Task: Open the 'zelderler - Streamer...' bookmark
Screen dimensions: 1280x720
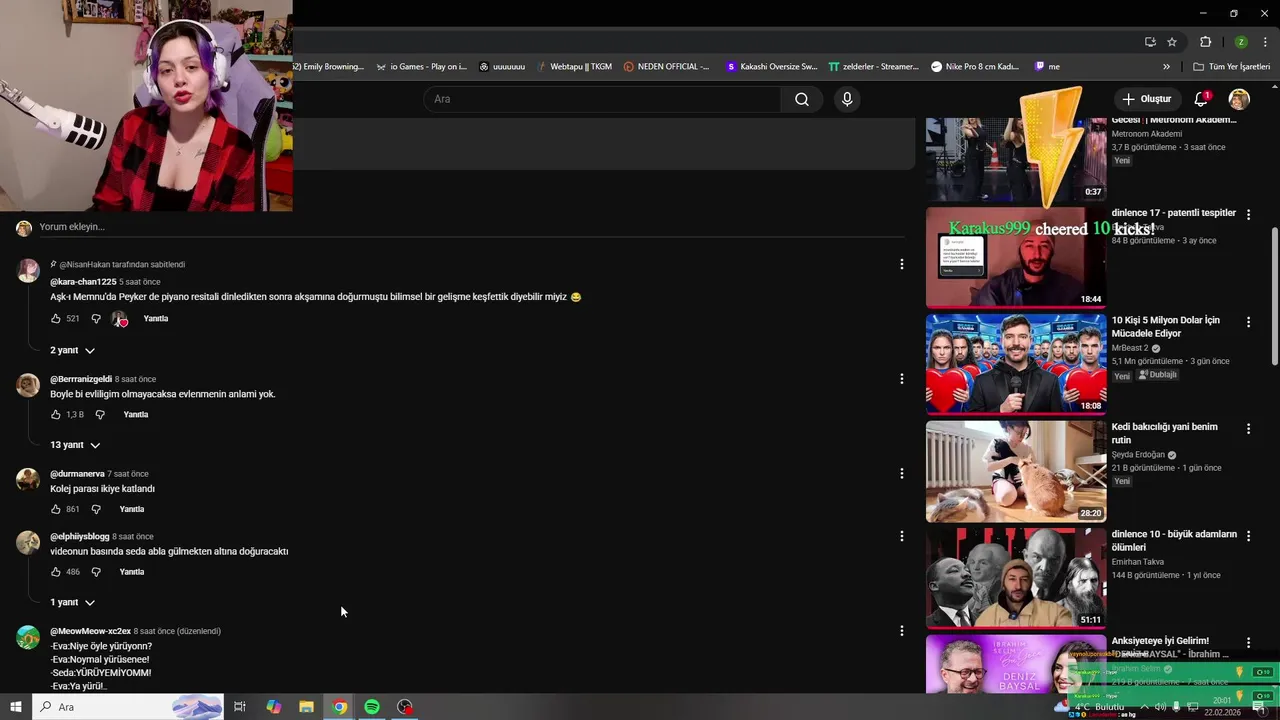Action: 873,67
